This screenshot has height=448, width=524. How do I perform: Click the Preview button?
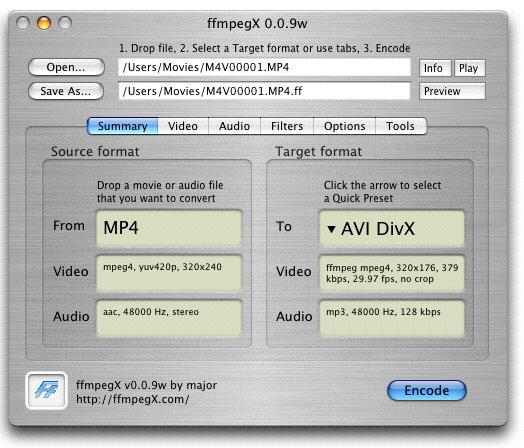pyautogui.click(x=452, y=91)
